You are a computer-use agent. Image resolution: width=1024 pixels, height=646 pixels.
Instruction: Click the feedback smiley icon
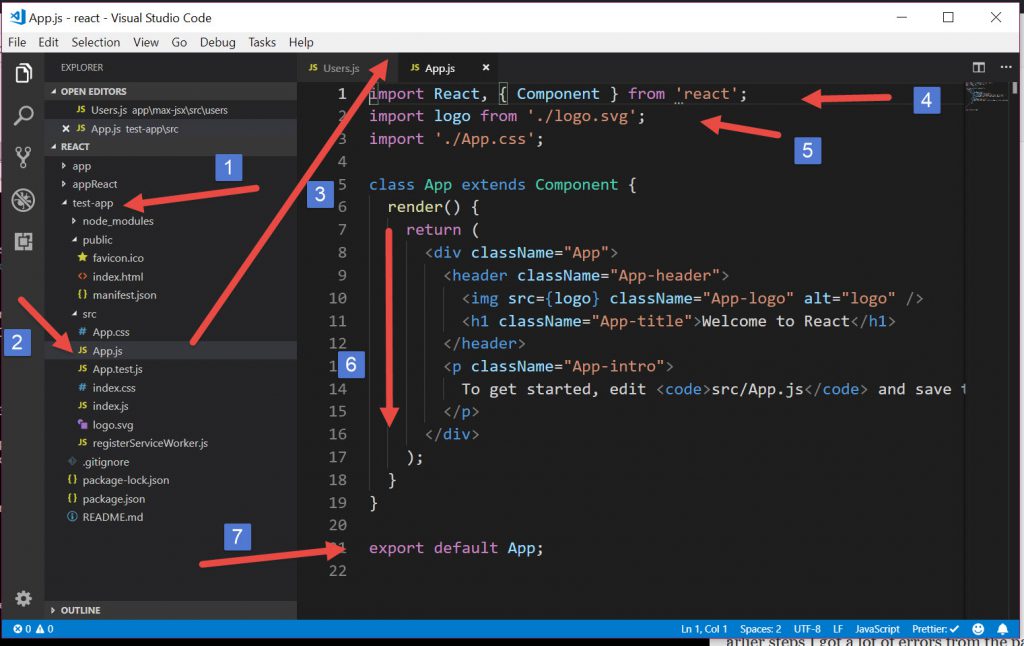point(977,629)
